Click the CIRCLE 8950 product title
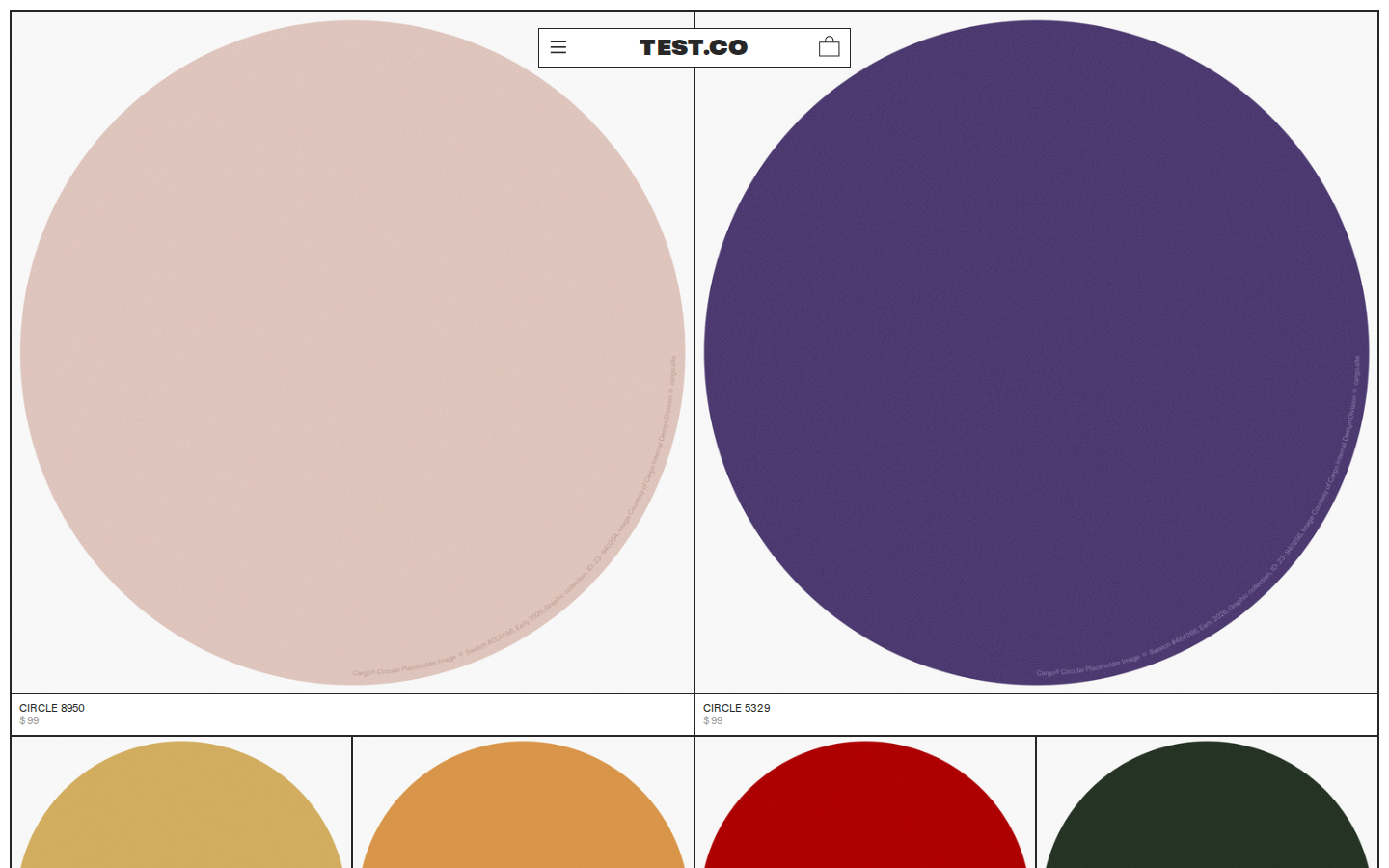The width and height of the screenshot is (1389, 868). coord(52,708)
